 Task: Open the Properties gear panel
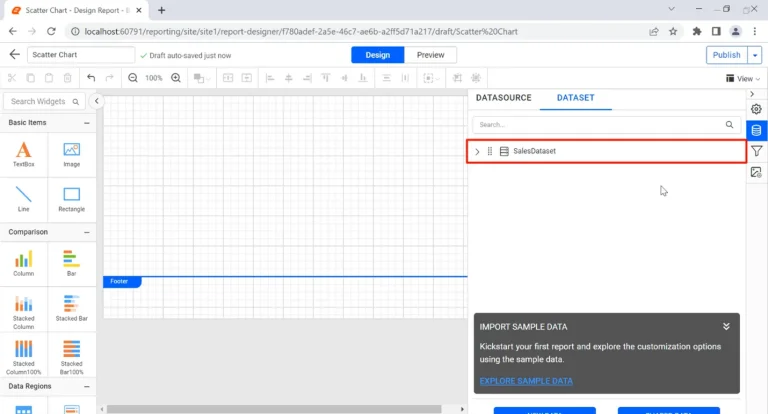pyautogui.click(x=756, y=109)
